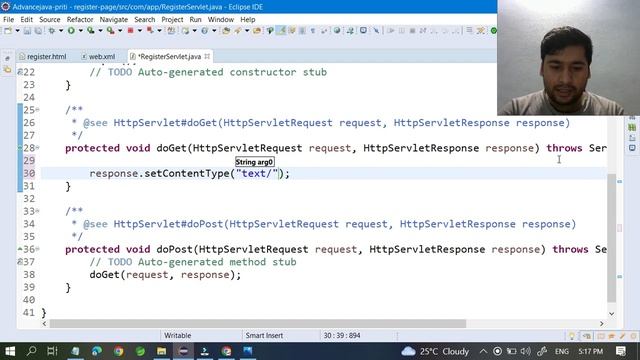The image size is (640, 360).
Task: Click the Save All toolbar icon
Action: point(38,31)
